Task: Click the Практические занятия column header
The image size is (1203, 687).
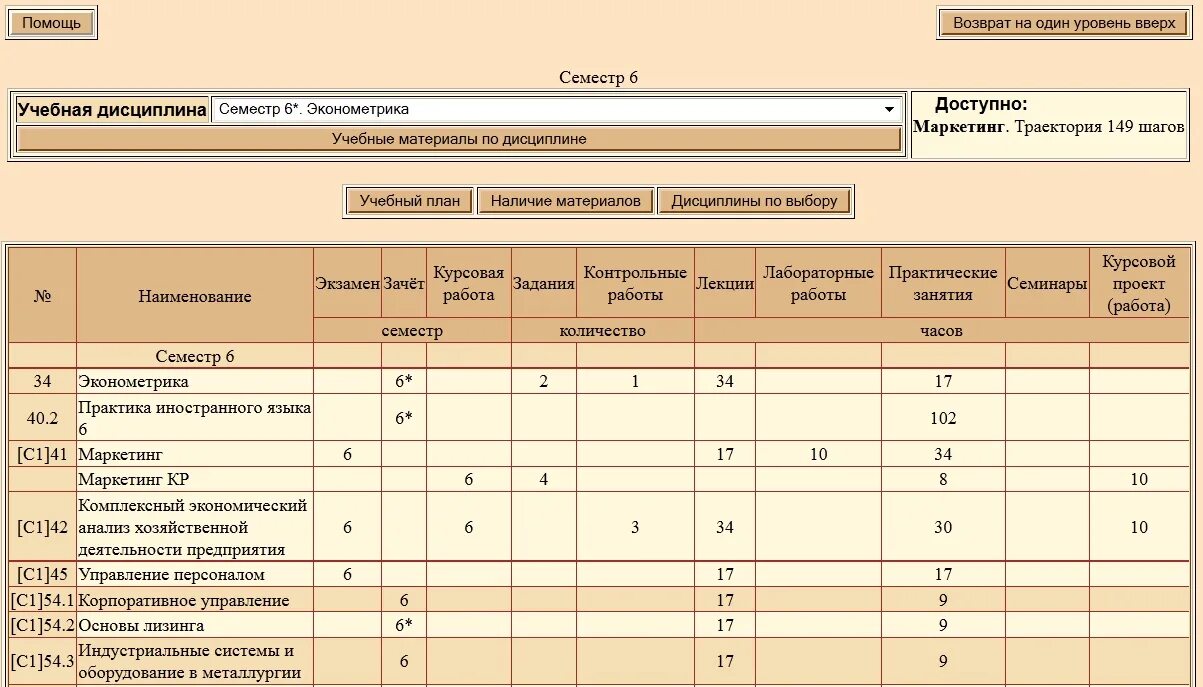Action: tap(943, 283)
